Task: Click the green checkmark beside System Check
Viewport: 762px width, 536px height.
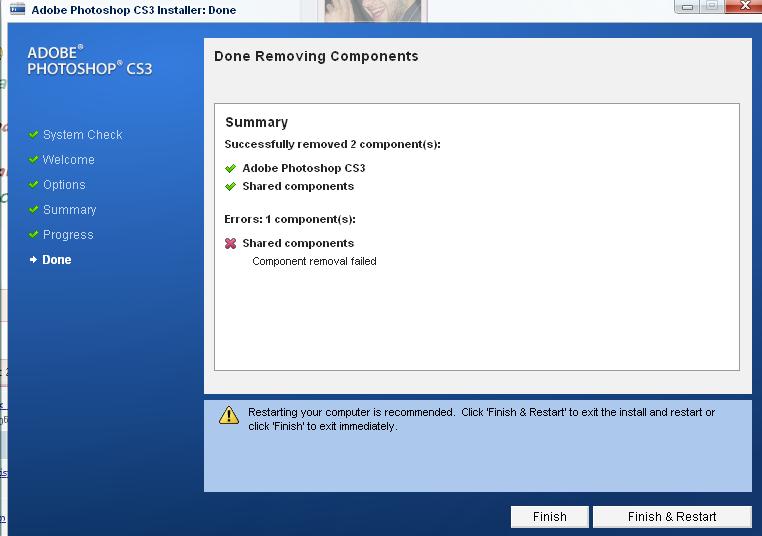Action: tap(34, 134)
